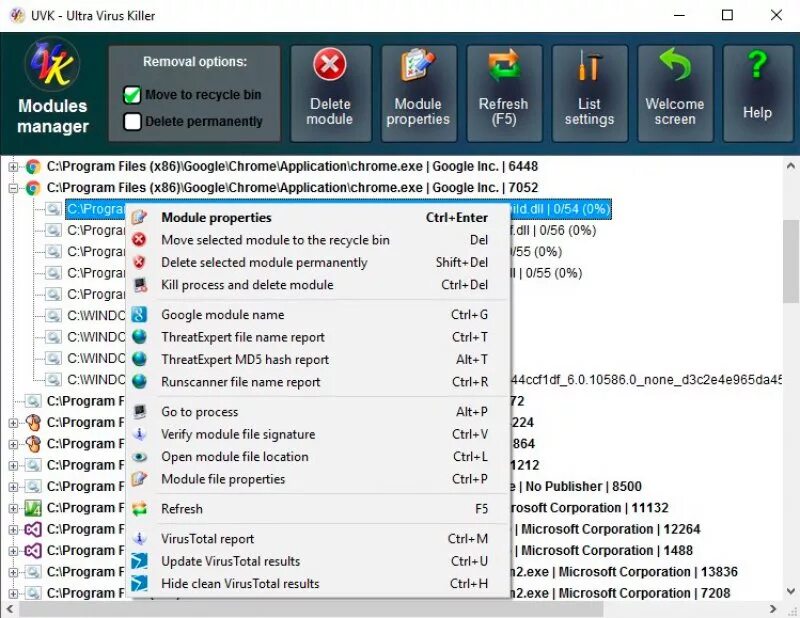Click the horizontal scrollbar thumb

click(311, 609)
